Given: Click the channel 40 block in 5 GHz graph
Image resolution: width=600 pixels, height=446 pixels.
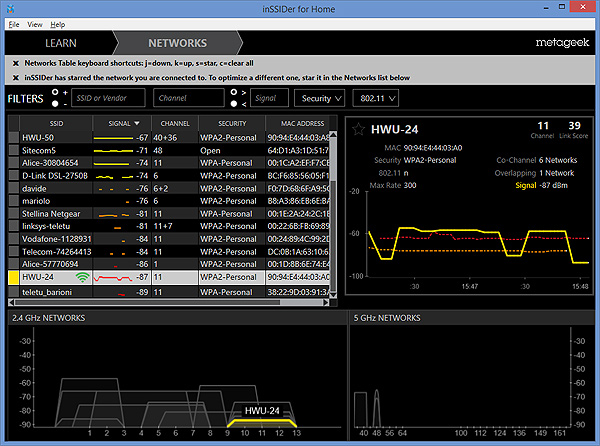Looking at the screenshot, I should [x=360, y=409].
